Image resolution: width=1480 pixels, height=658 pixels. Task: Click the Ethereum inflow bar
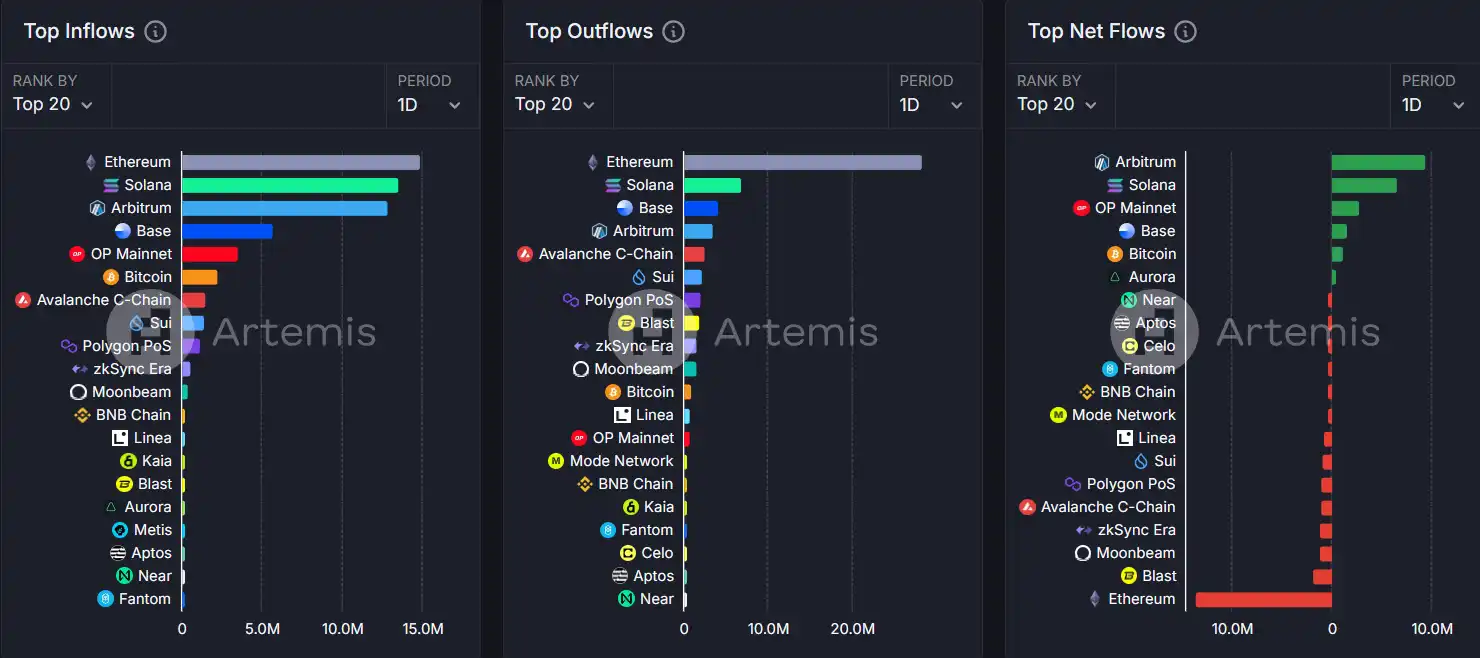(300, 162)
